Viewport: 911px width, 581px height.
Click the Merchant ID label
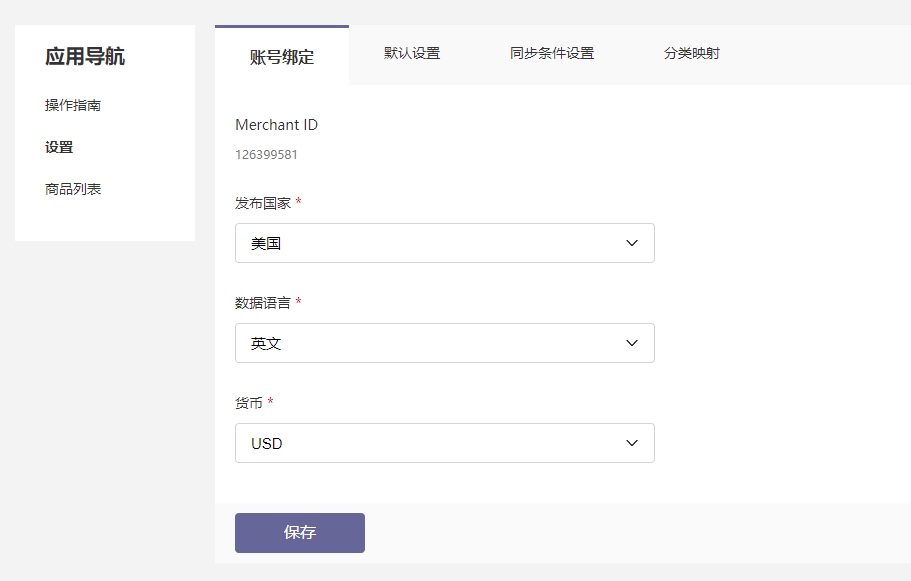[276, 125]
